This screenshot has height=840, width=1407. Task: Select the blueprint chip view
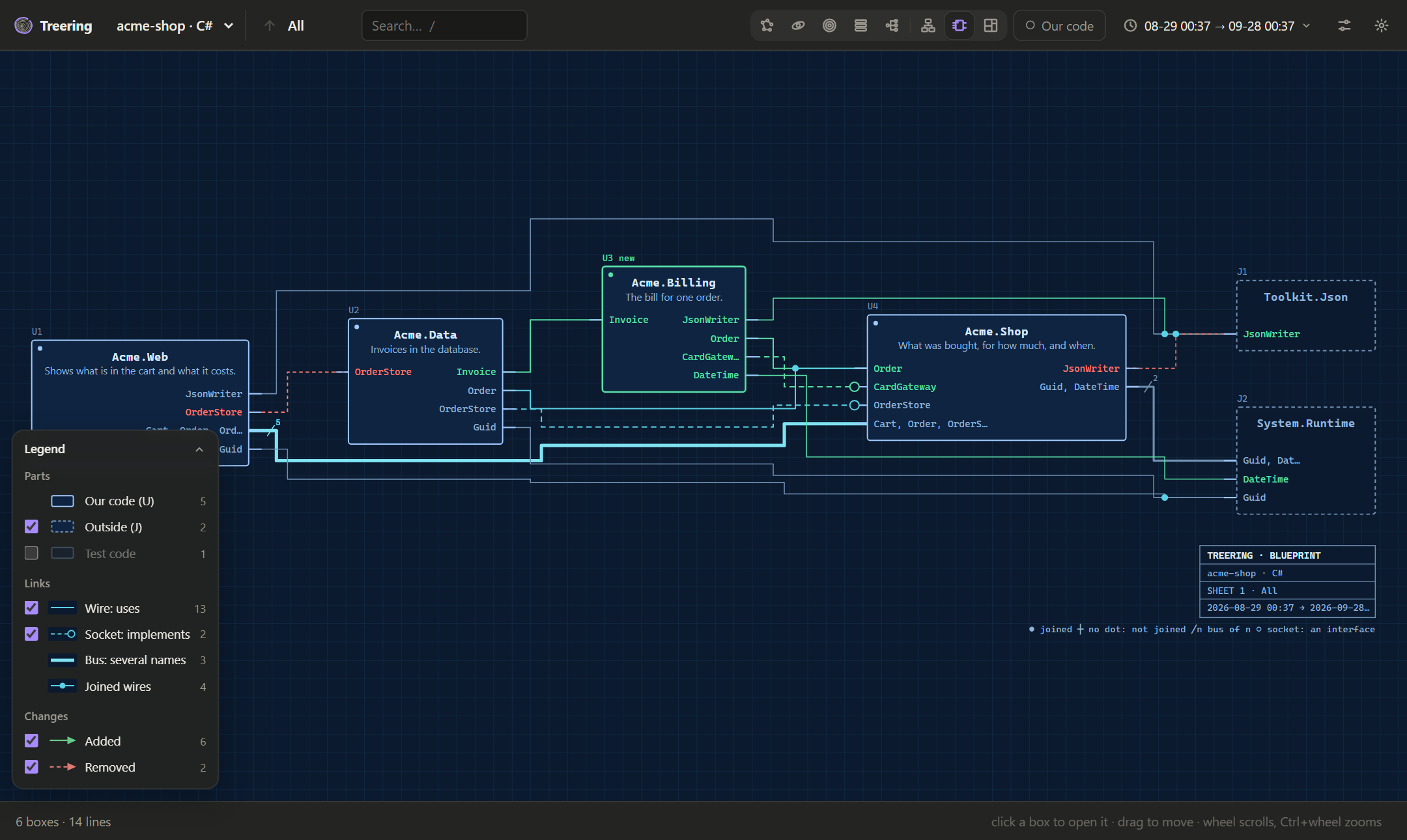tap(959, 25)
